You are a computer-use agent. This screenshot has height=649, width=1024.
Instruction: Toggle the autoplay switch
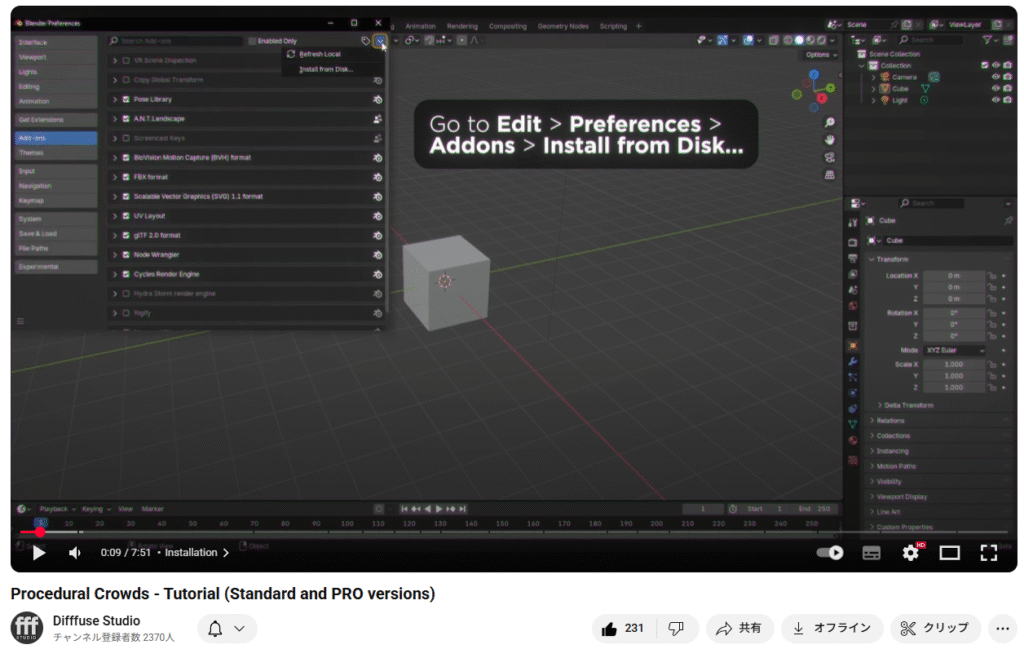[830, 552]
